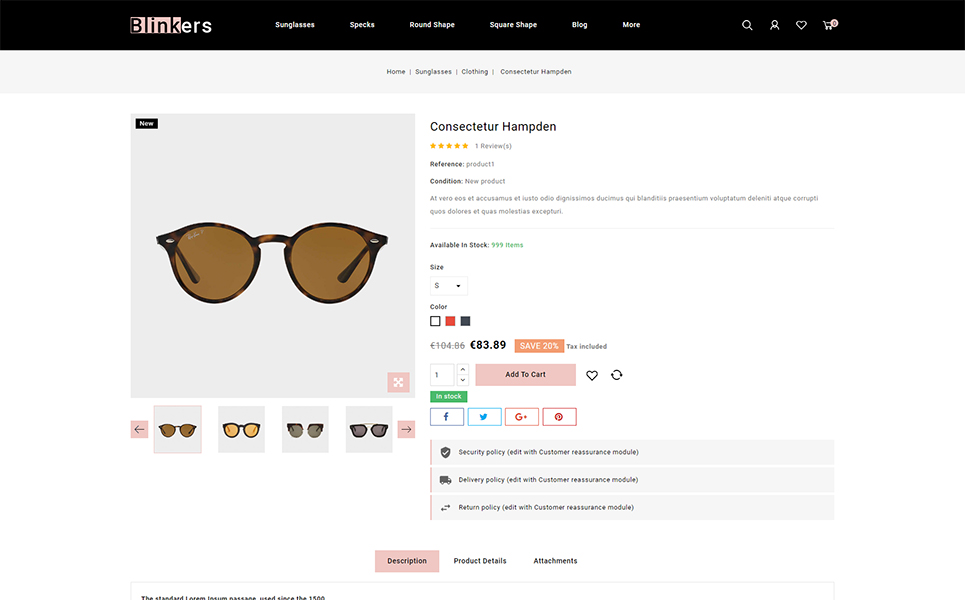Click the Add To Cart button

point(525,375)
